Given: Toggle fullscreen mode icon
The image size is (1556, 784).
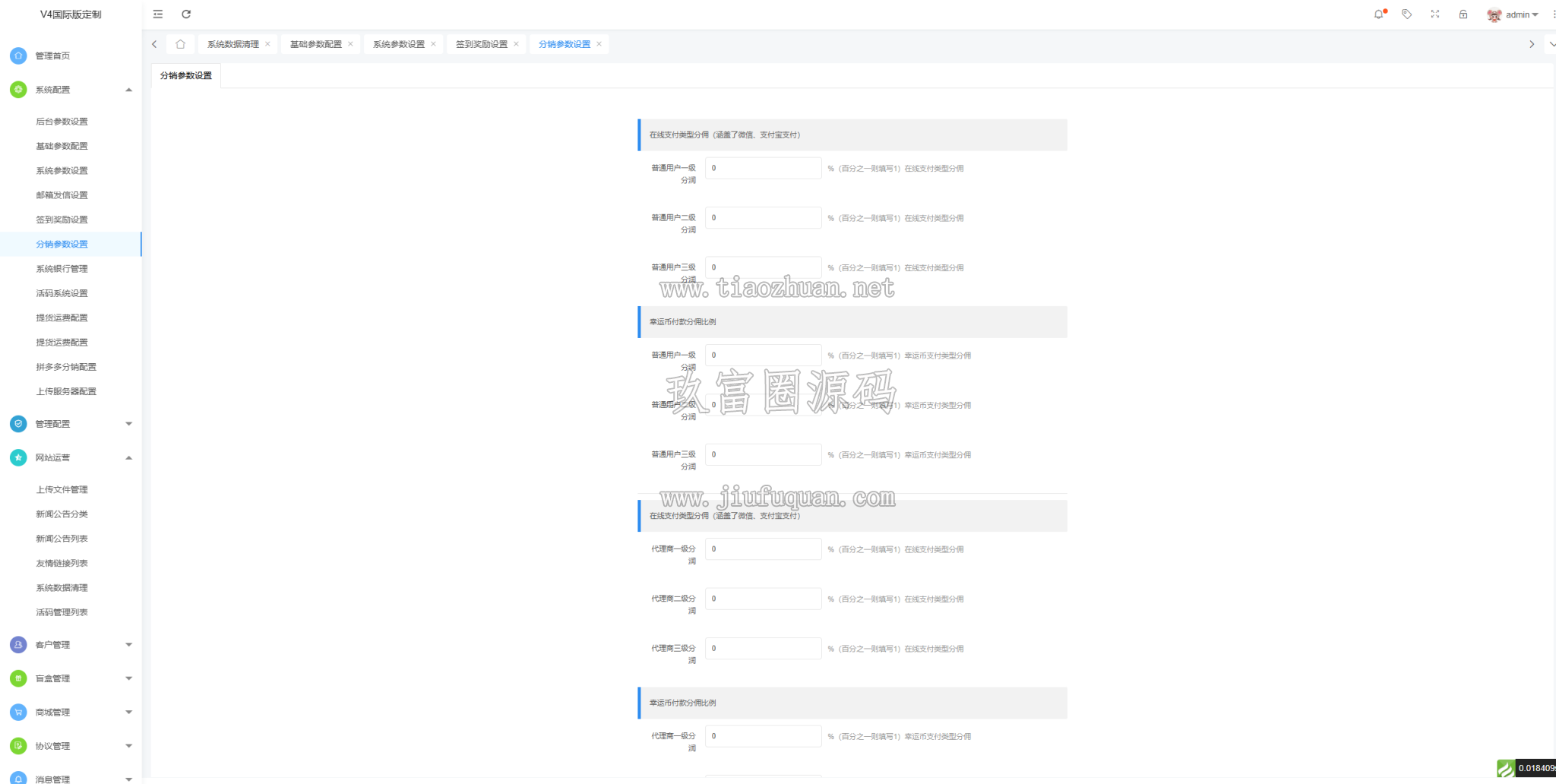Looking at the screenshot, I should (1435, 14).
